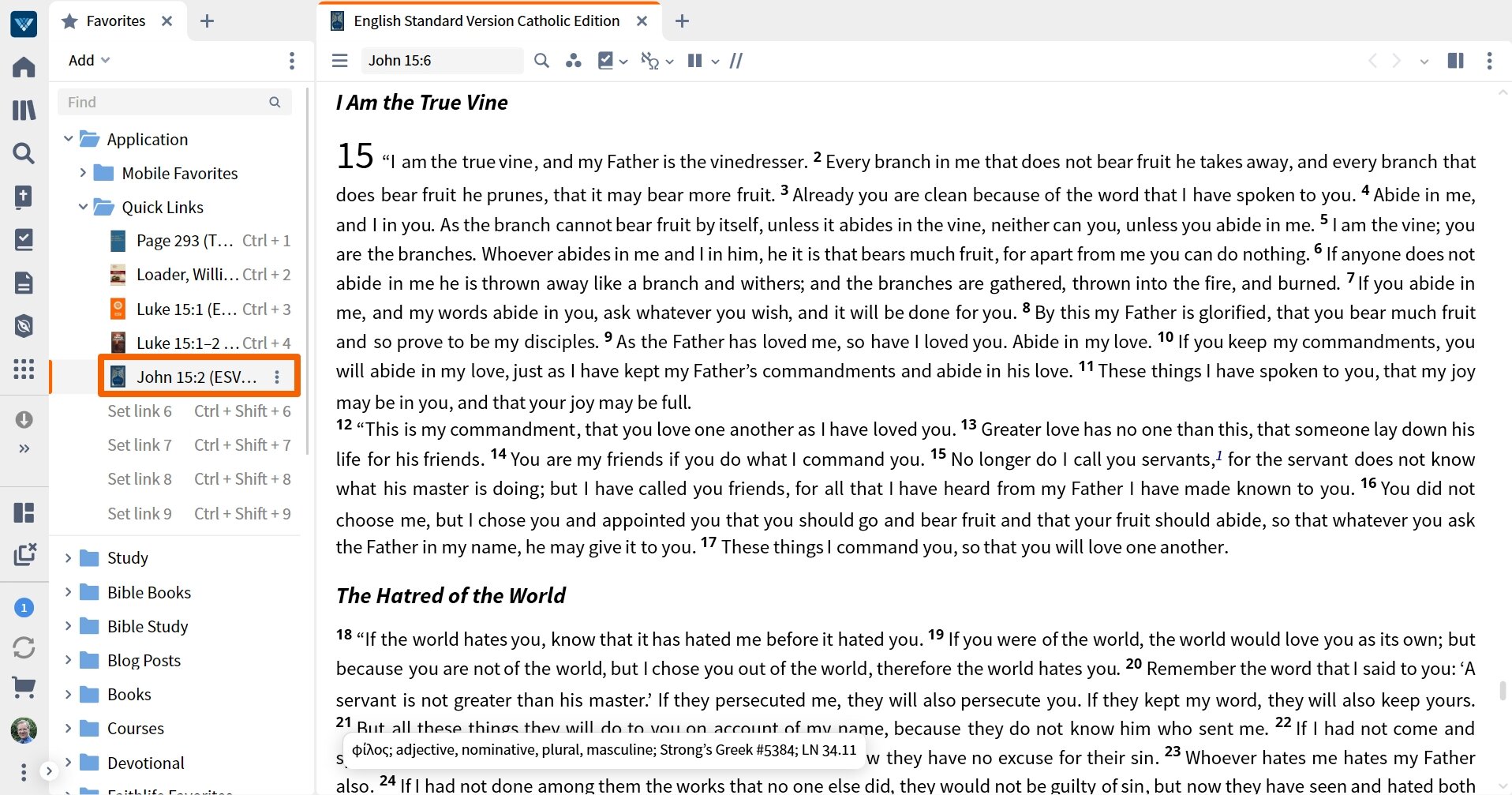Toggle the two-bar columns icon in the resource toolbar
Image resolution: width=1512 pixels, height=795 pixels.
point(695,61)
